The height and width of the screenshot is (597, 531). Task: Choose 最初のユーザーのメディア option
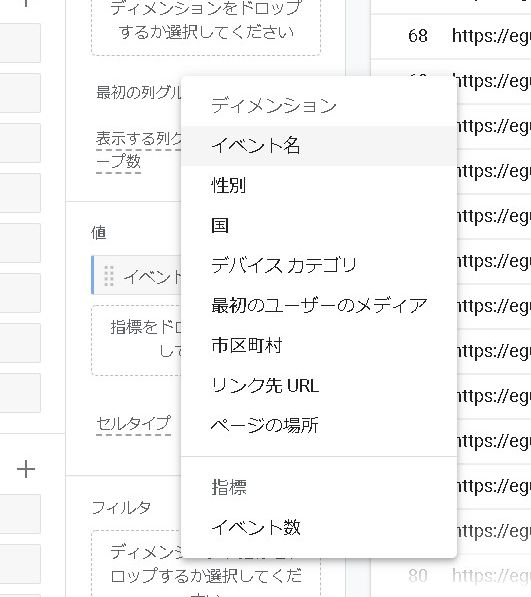tap(319, 306)
